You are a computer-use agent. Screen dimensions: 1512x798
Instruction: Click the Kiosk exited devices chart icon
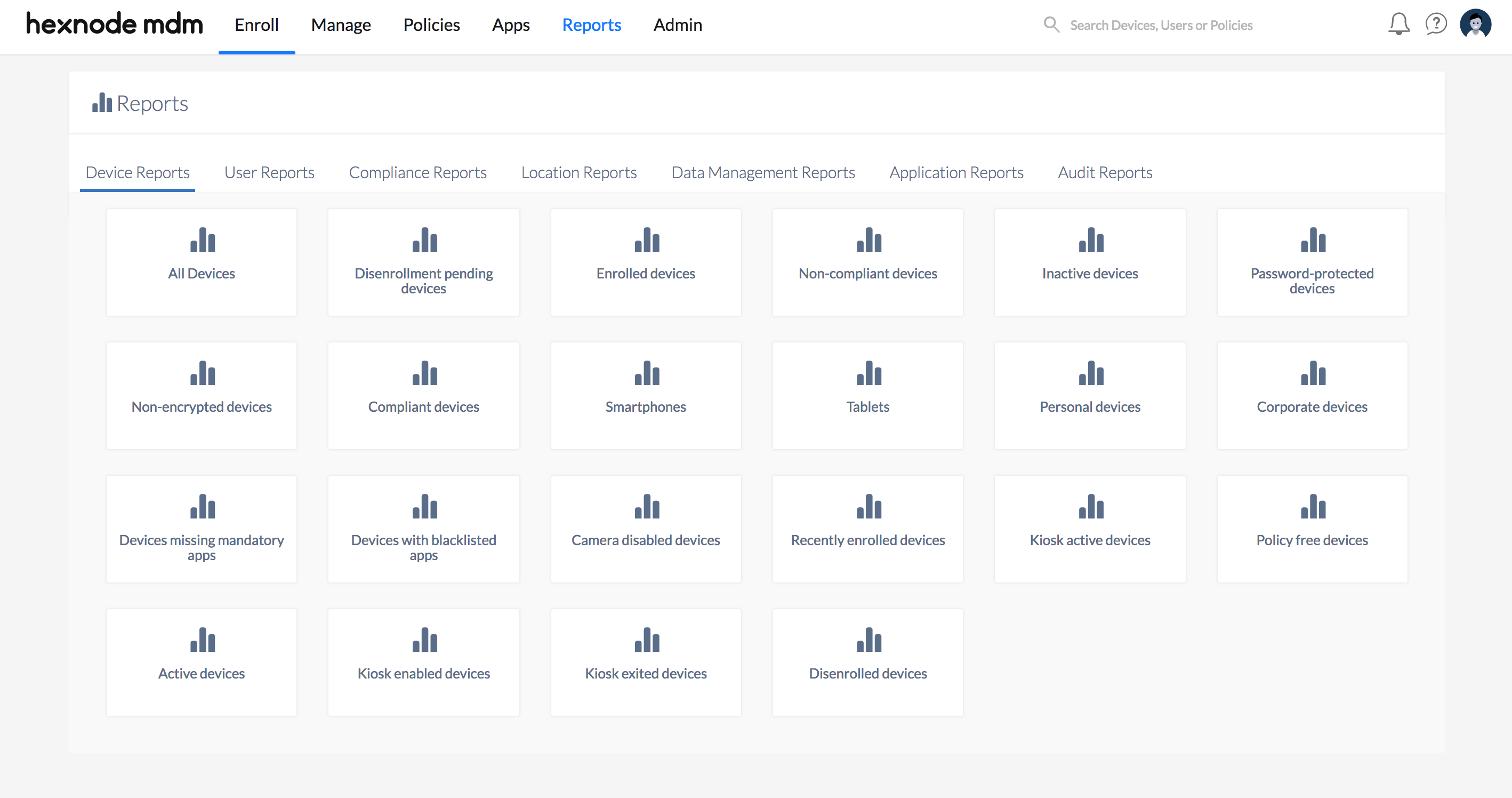[647, 640]
